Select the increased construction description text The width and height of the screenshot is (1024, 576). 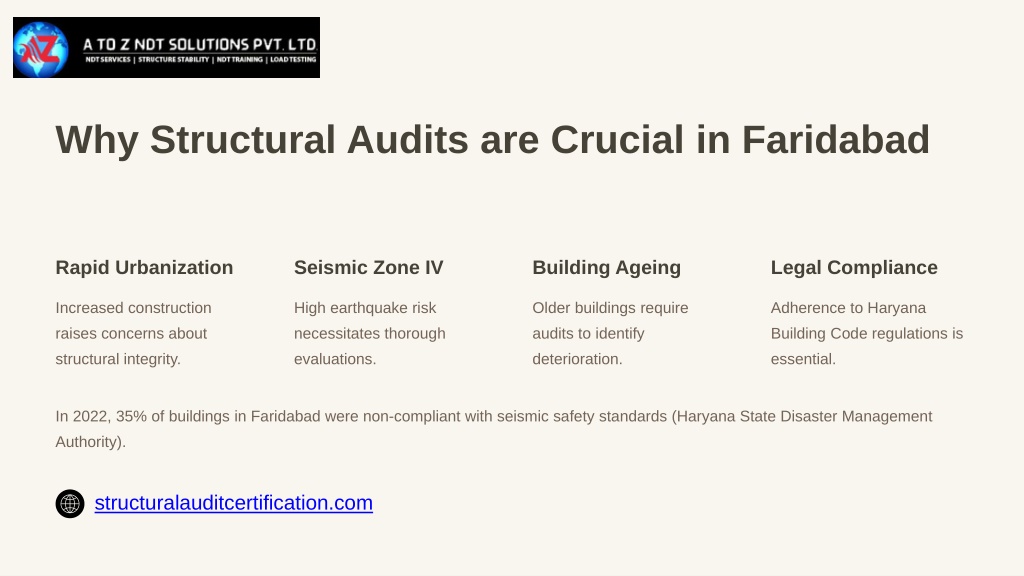tap(133, 333)
